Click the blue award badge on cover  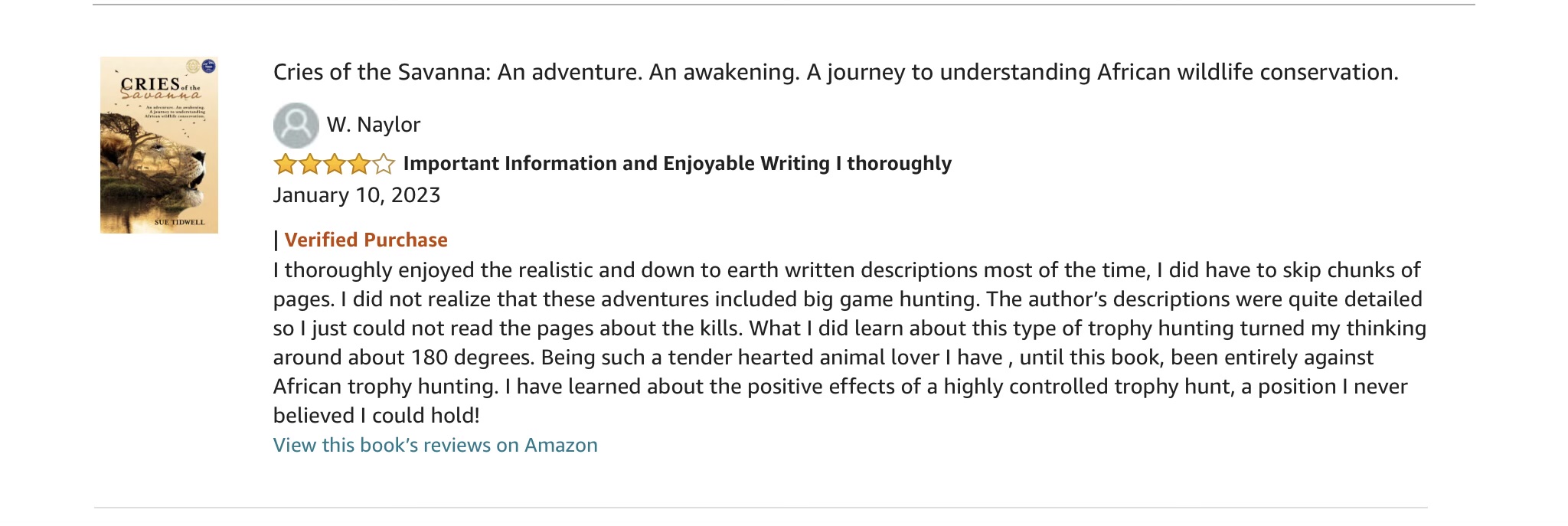(208, 67)
